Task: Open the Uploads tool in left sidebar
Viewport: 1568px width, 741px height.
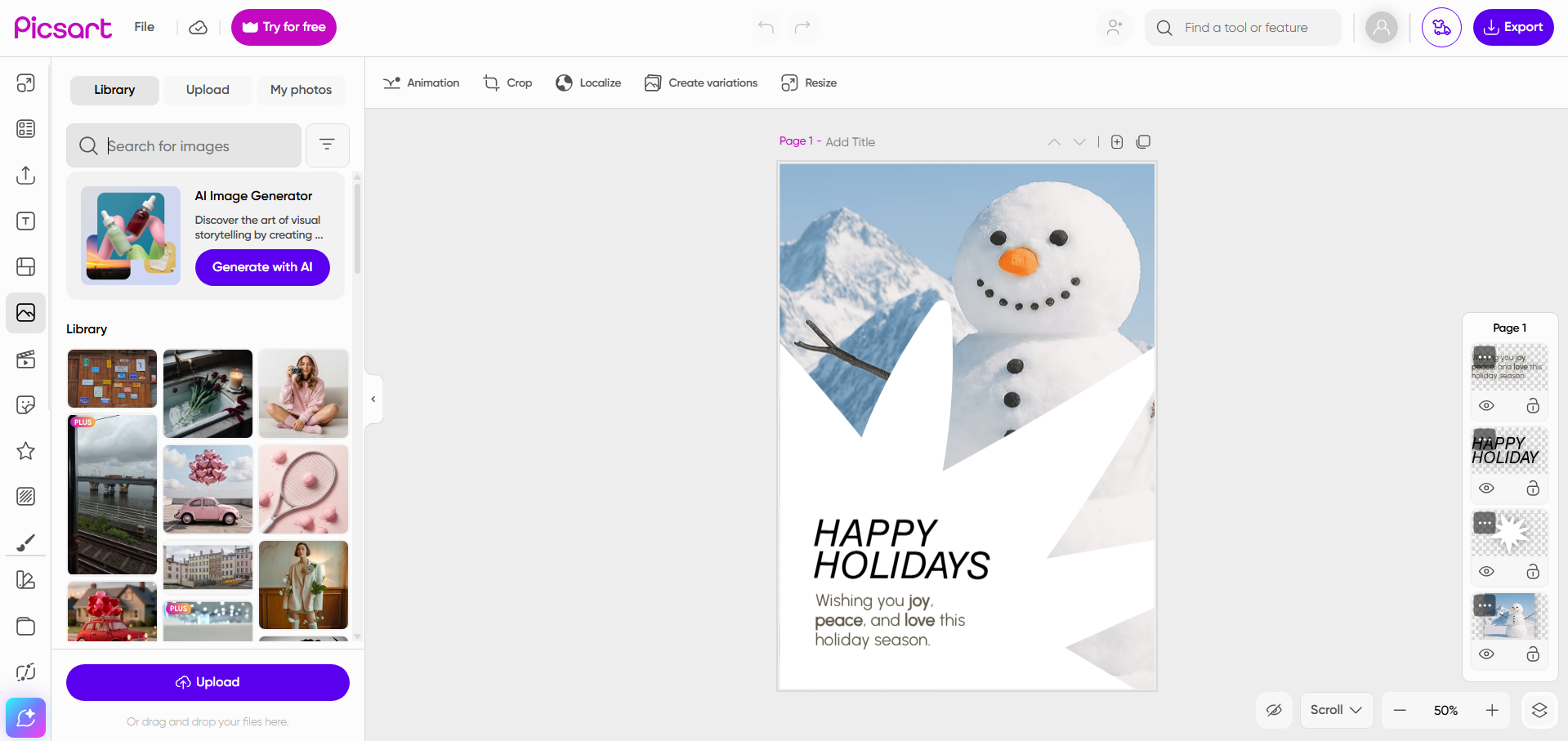Action: tap(26, 175)
